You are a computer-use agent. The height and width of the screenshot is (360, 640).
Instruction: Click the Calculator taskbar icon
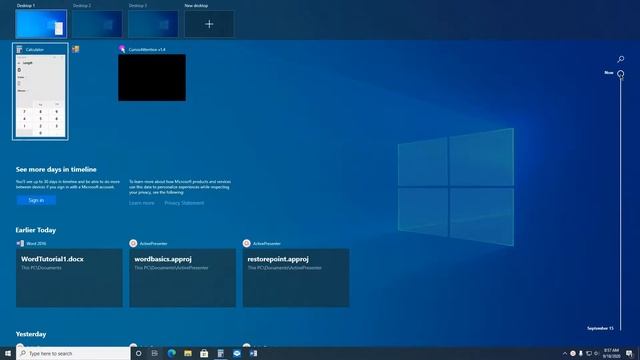pyautogui.click(x=220, y=353)
